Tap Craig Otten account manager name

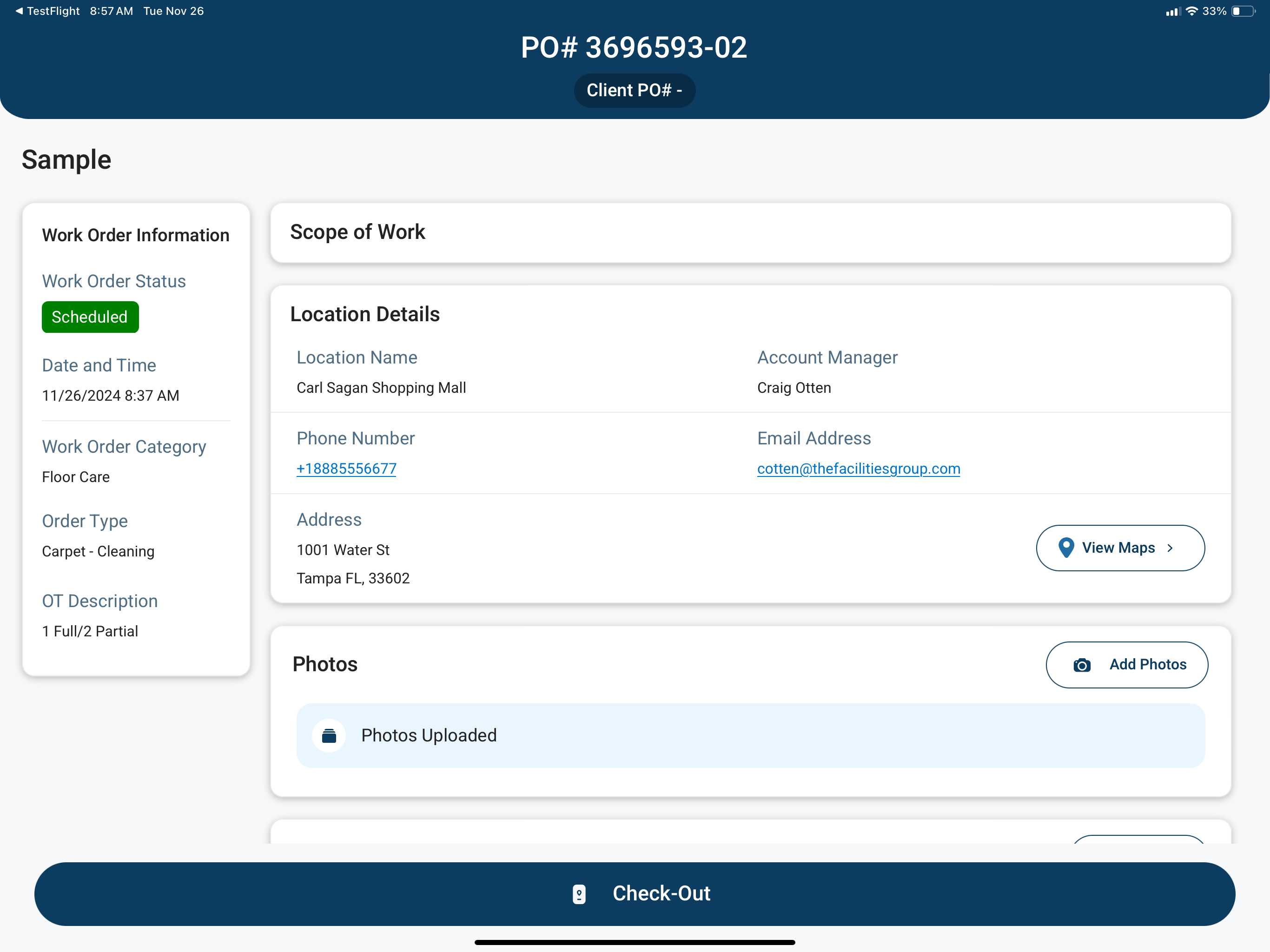(x=794, y=388)
